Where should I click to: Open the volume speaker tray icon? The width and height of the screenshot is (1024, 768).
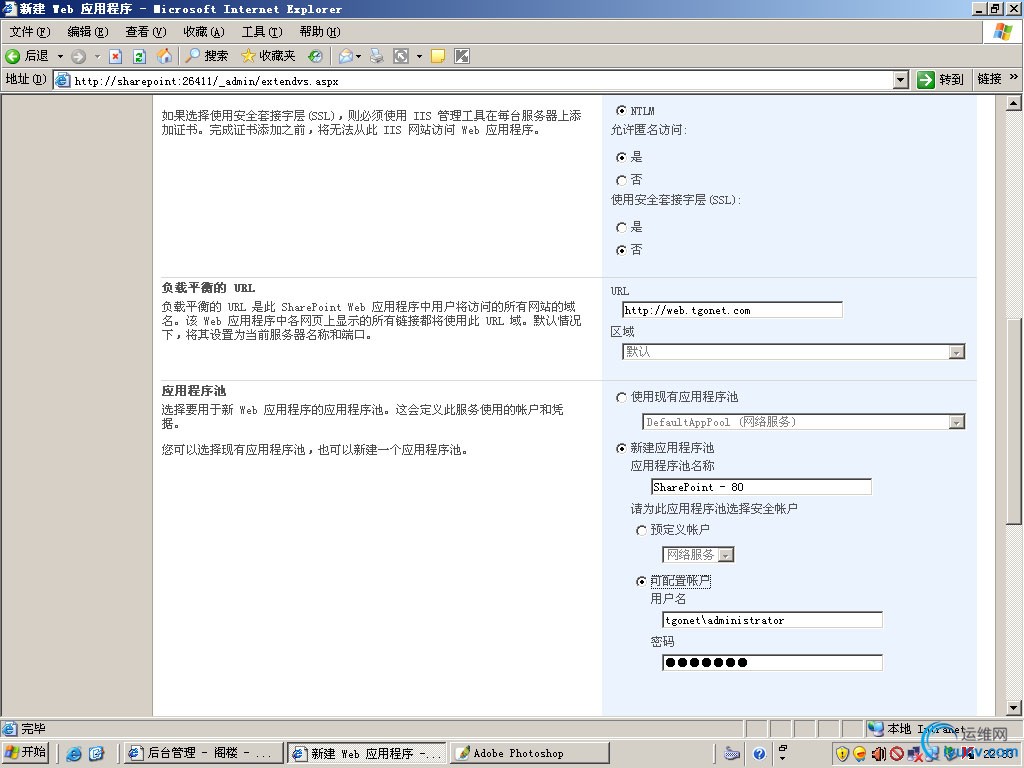coord(878,754)
